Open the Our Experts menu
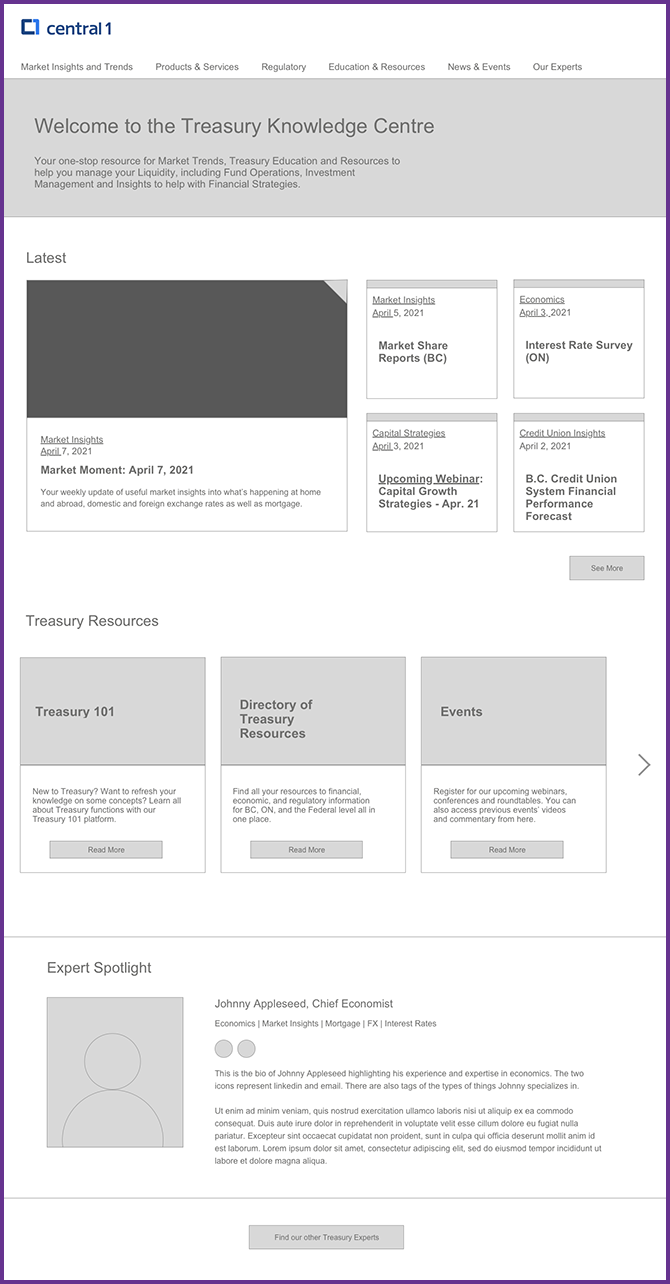The image size is (670, 1284). tap(557, 67)
